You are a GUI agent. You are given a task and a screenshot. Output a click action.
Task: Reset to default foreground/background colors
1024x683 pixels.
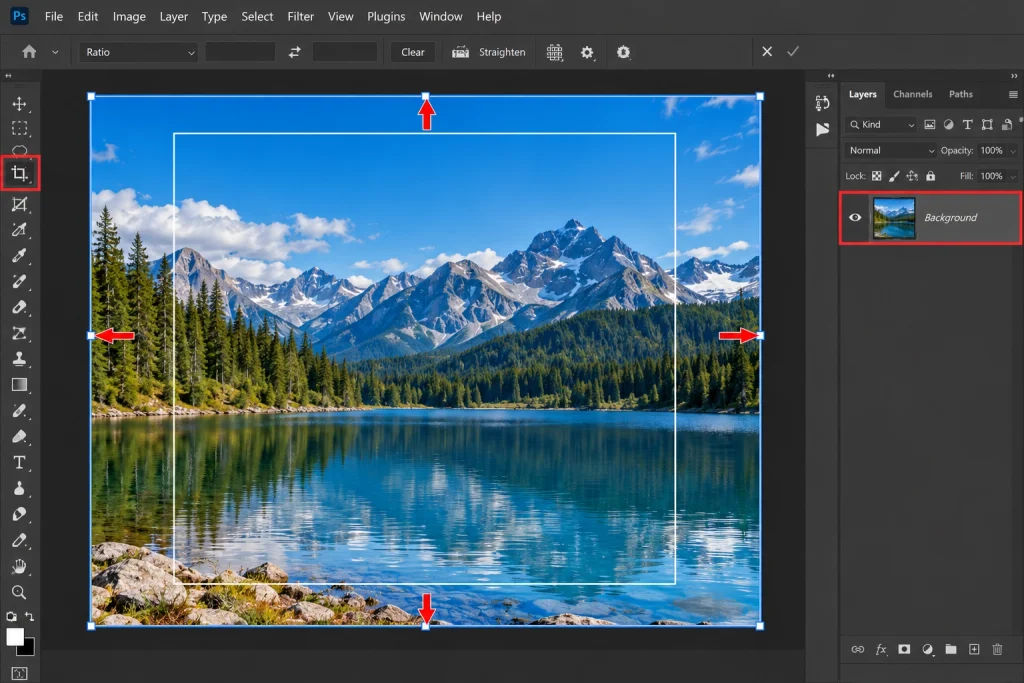[x=11, y=616]
